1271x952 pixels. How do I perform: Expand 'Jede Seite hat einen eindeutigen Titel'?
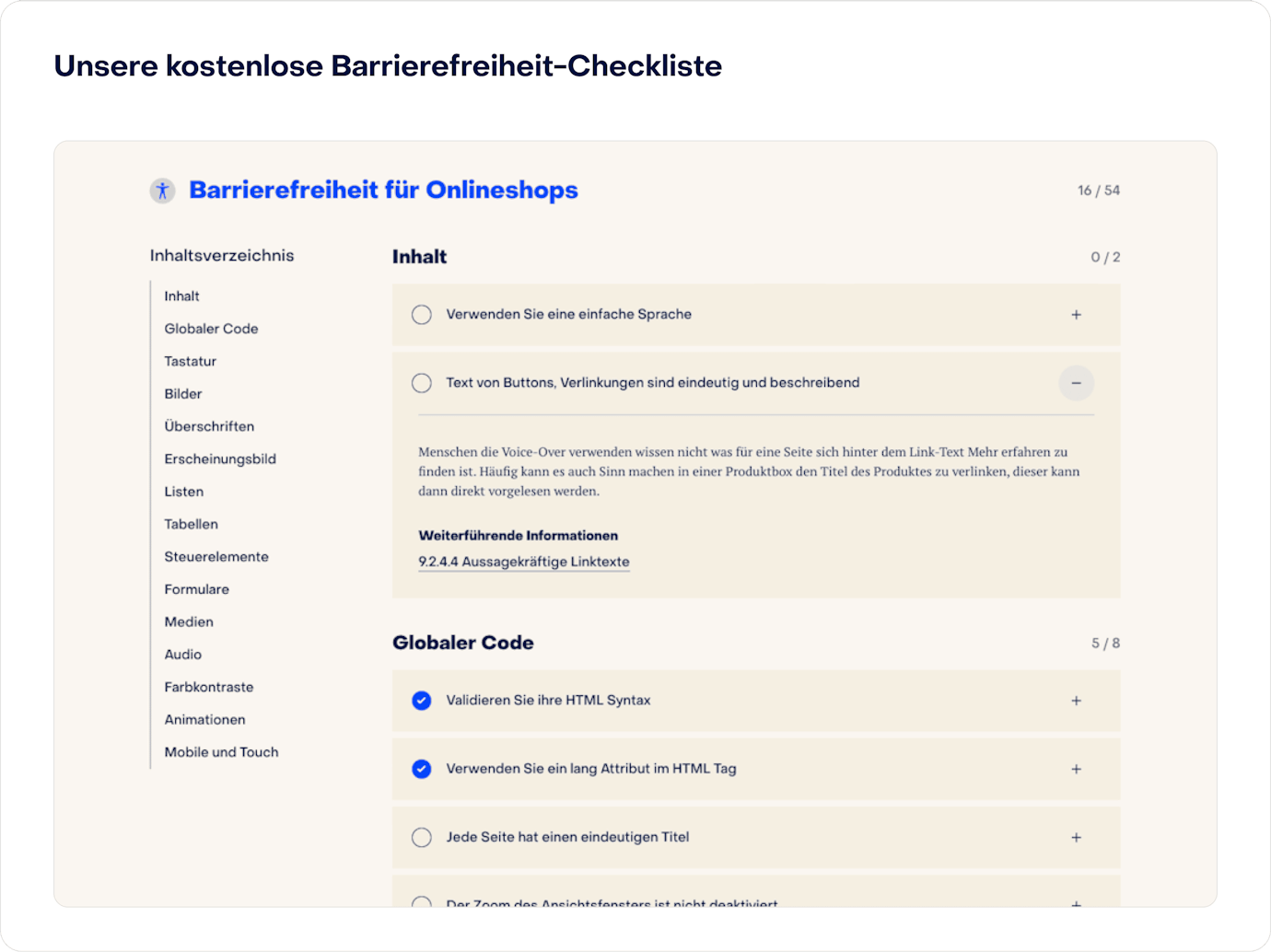point(1076,838)
